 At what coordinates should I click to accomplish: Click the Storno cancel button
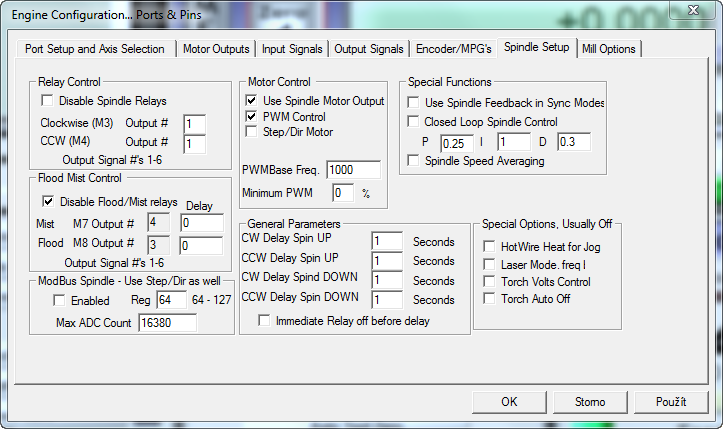coord(590,402)
